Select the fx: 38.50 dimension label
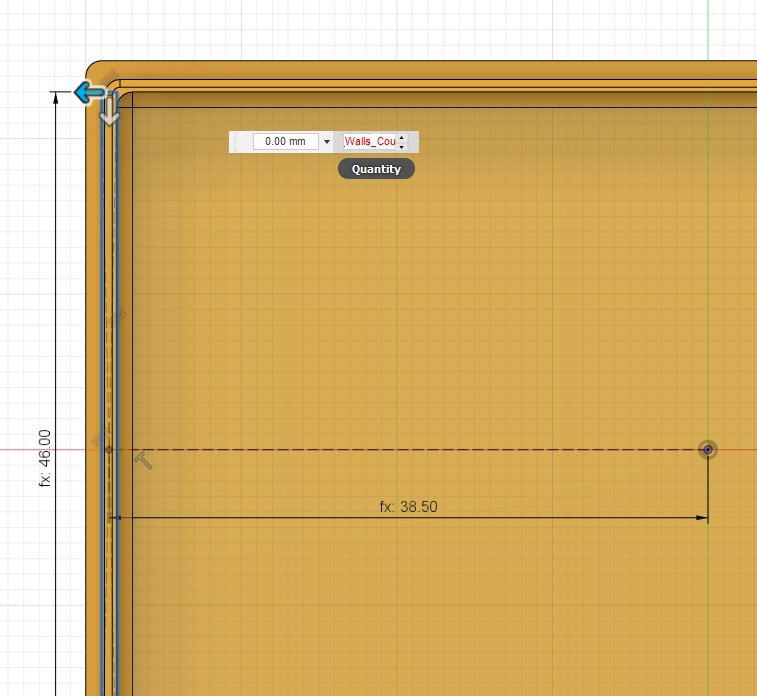Screen dimensions: 757x696 click(408, 506)
